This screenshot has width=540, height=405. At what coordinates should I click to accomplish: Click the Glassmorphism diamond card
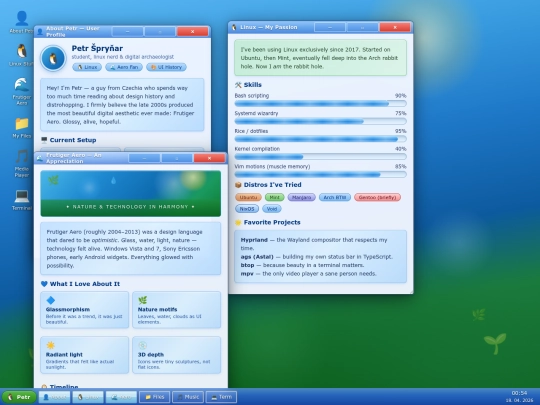(x=84, y=310)
